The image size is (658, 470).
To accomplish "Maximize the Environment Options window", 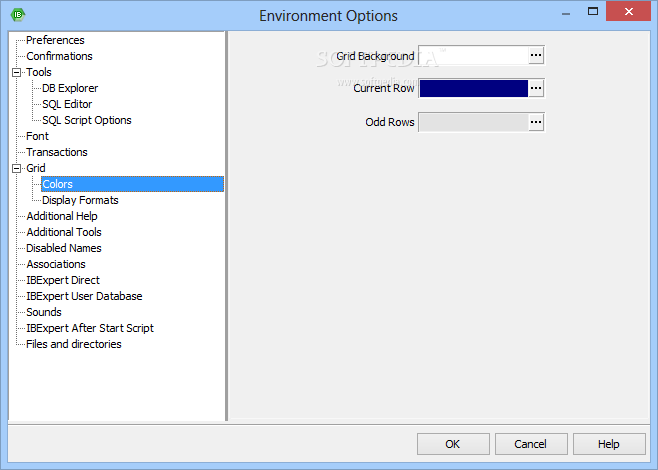I will pos(593,12).
